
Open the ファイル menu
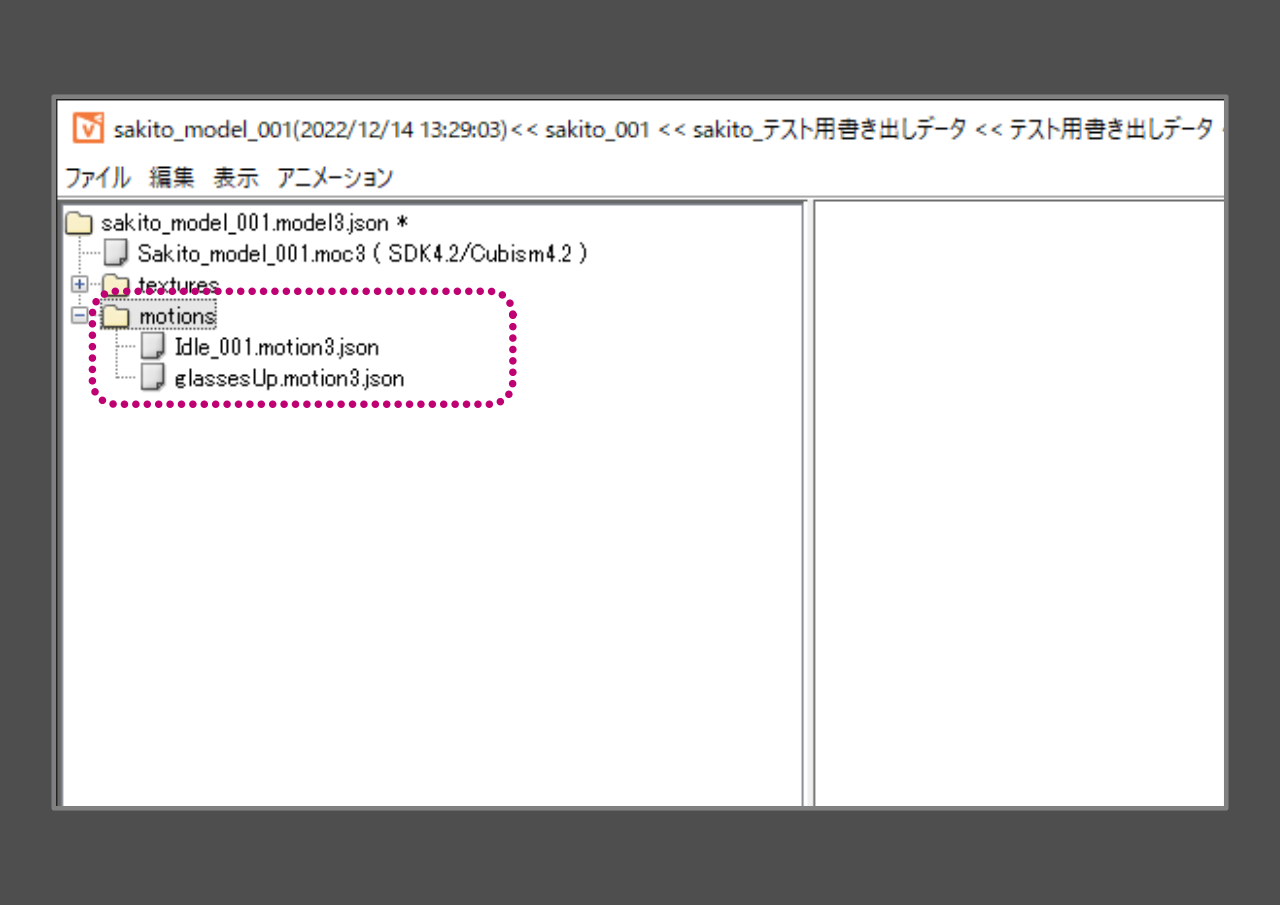(97, 178)
